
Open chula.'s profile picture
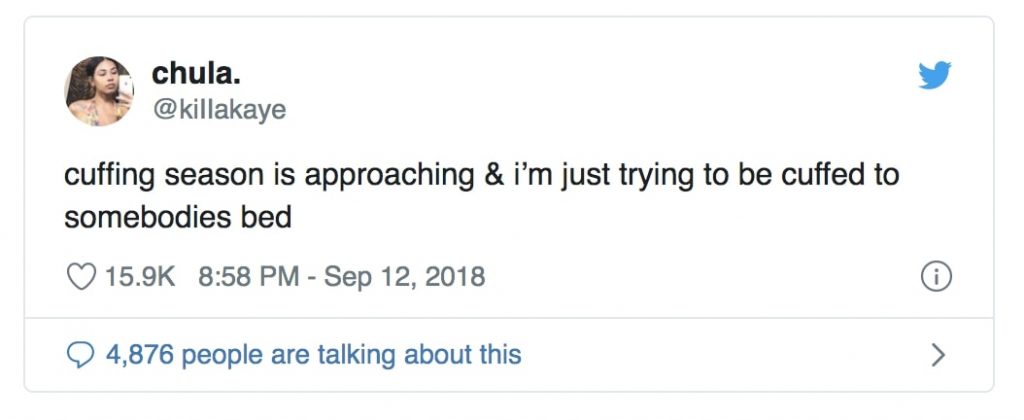99,91
